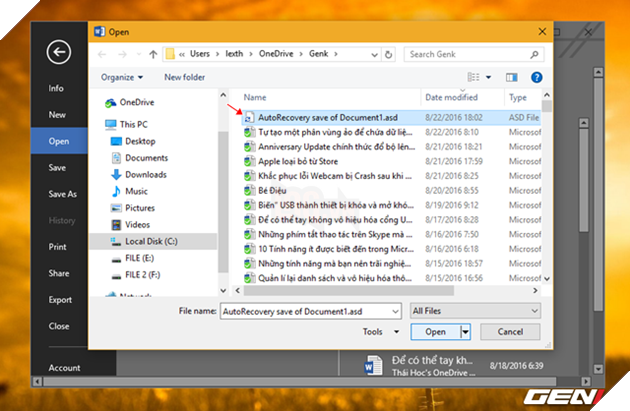Sort files by Date modified column

(453, 97)
